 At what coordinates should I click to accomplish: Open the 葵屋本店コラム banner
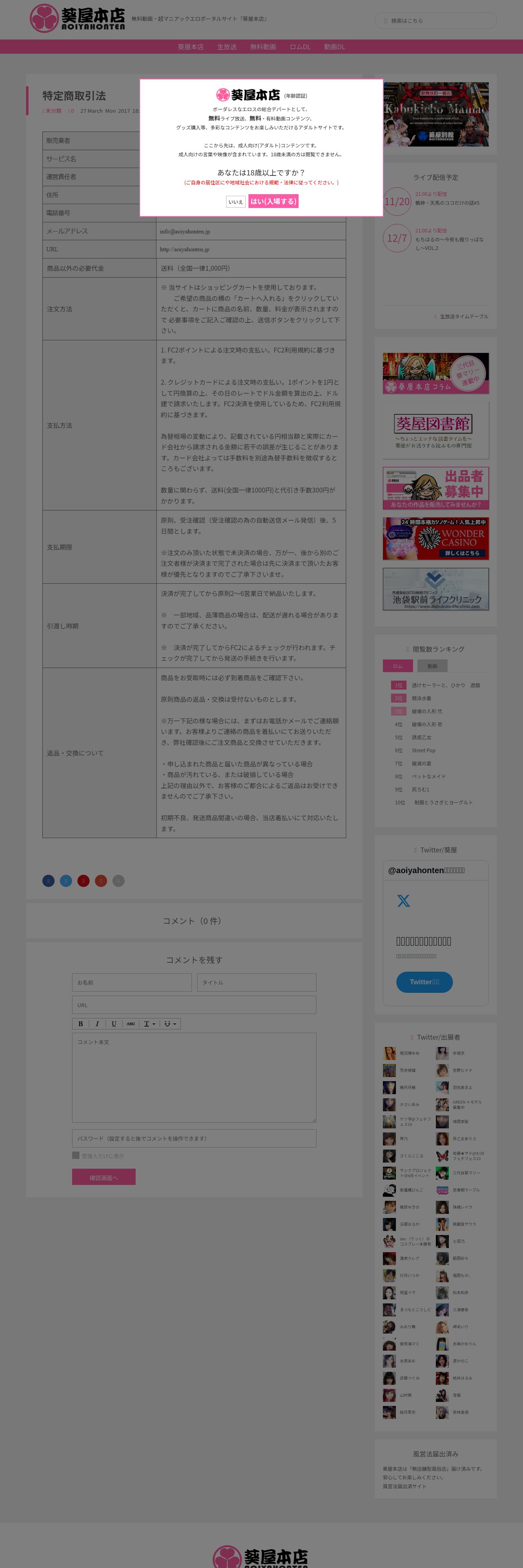pos(436,373)
